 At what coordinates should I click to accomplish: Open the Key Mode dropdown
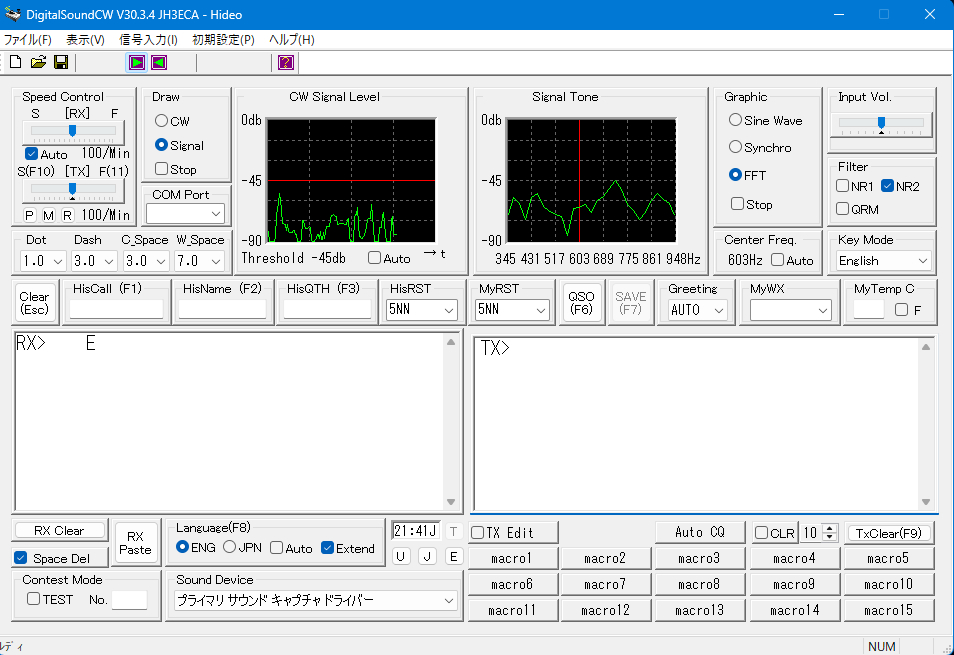coord(883,261)
